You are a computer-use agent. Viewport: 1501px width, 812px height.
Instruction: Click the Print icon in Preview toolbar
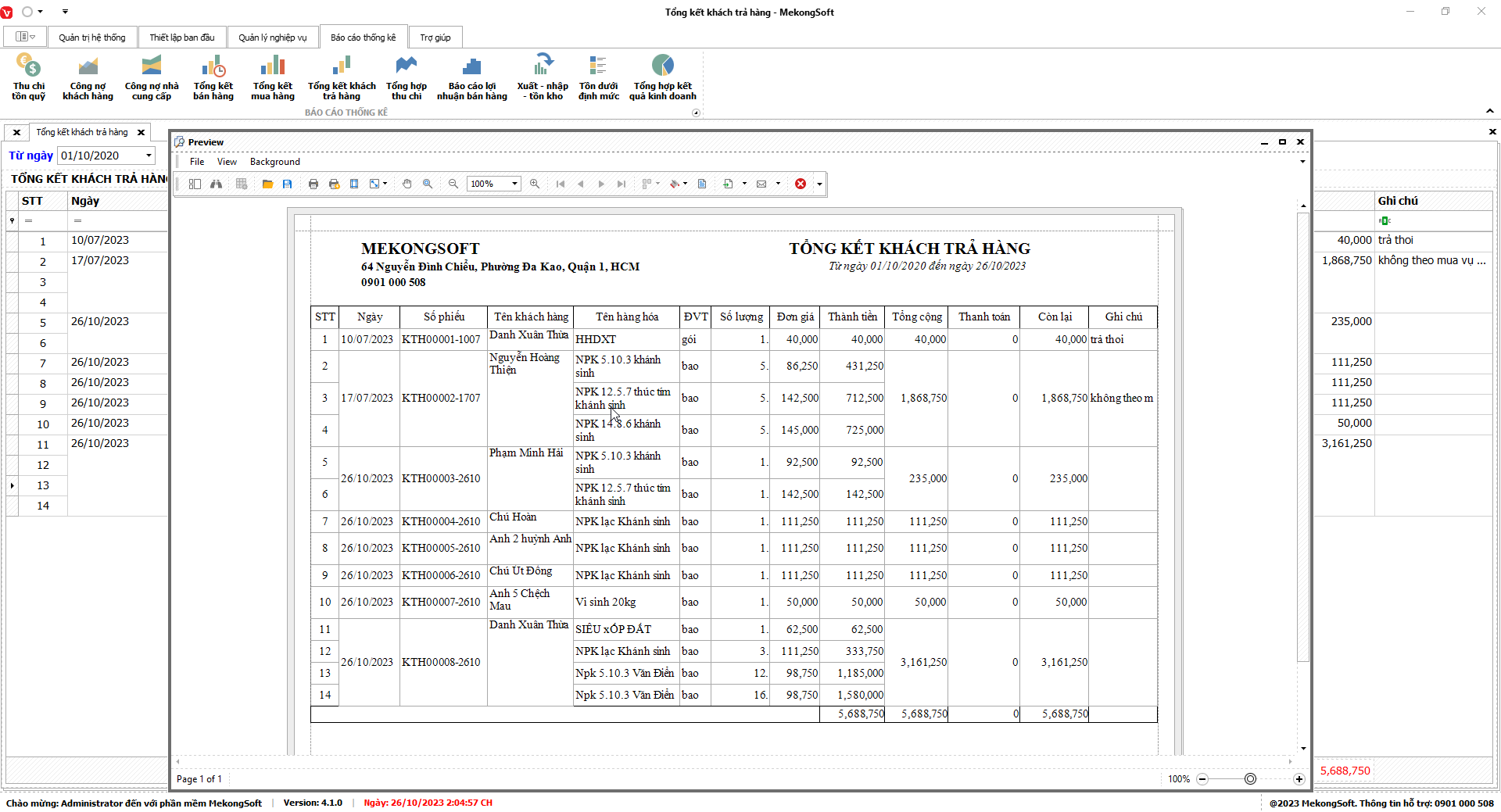[x=313, y=184]
